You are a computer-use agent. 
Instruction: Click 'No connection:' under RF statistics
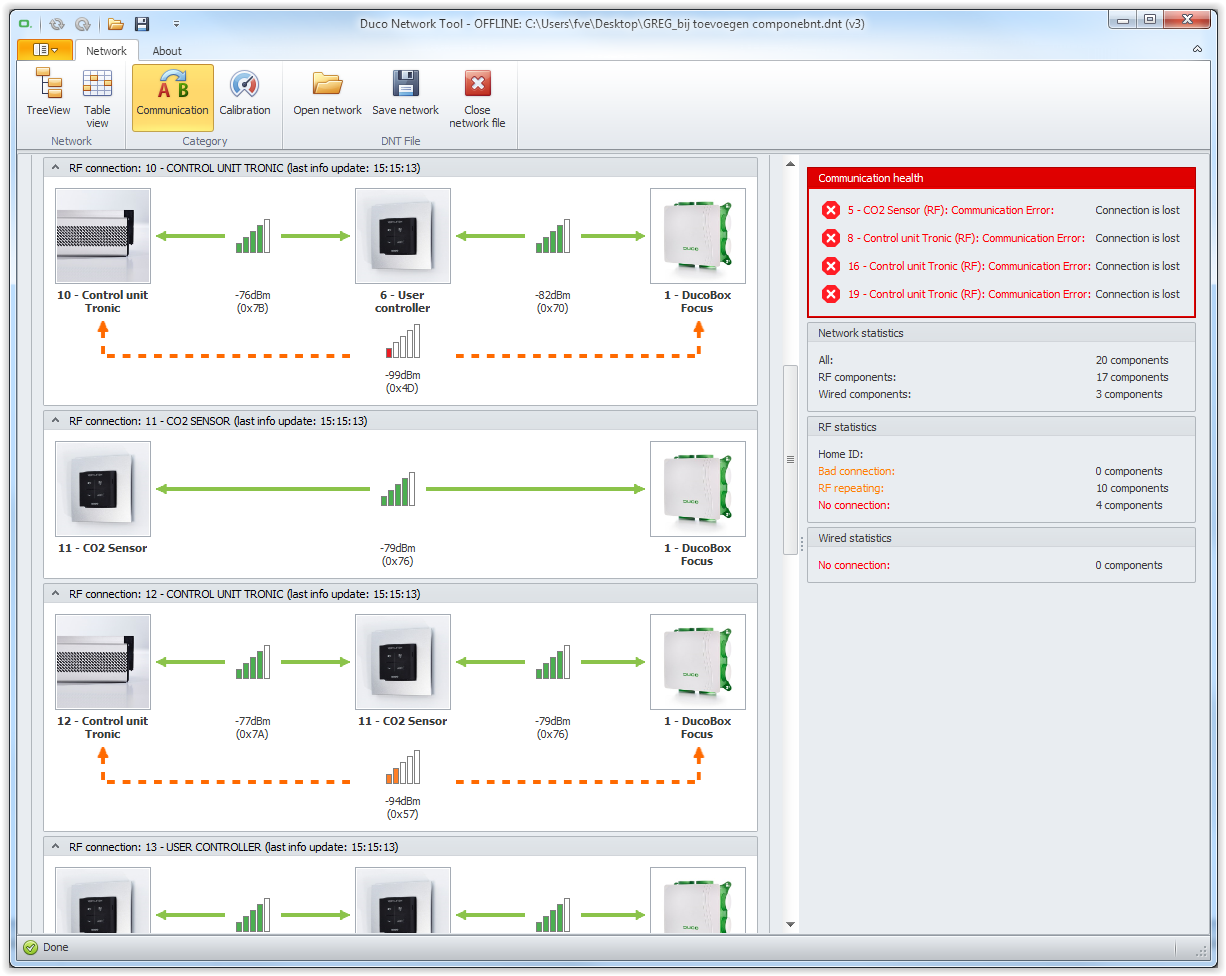pyautogui.click(x=854, y=505)
